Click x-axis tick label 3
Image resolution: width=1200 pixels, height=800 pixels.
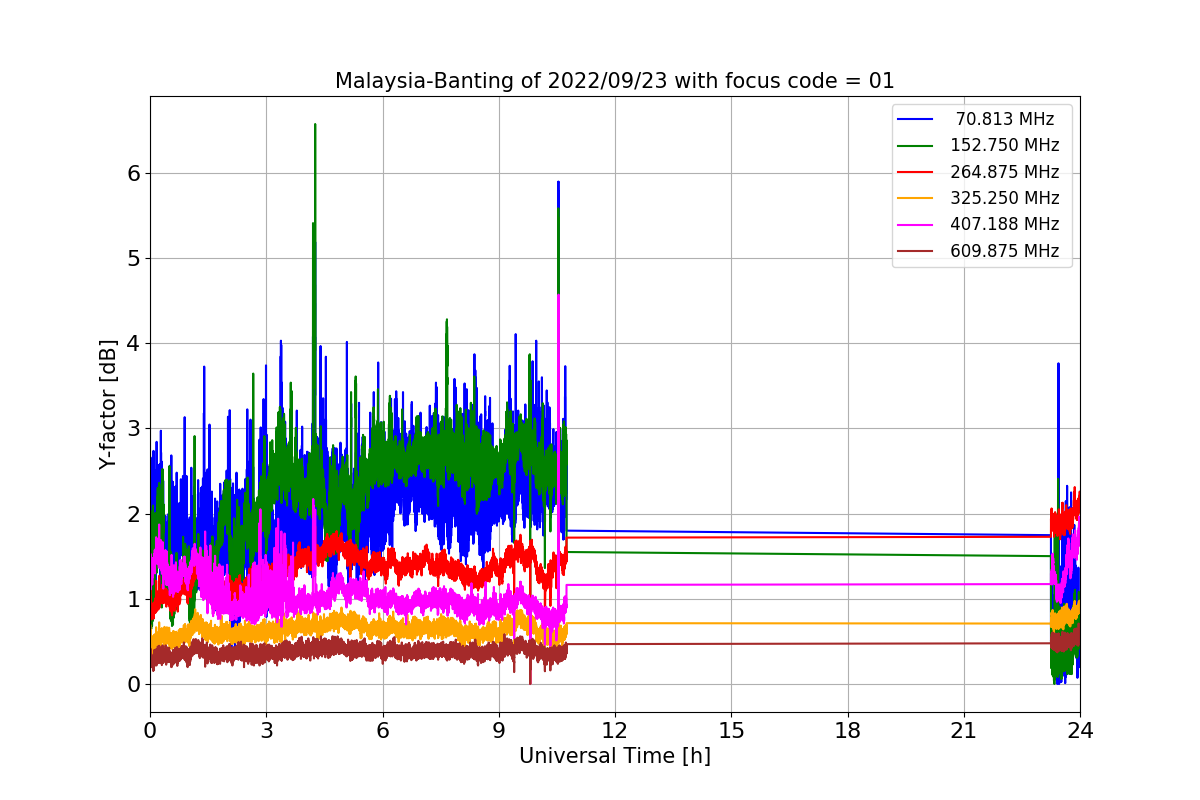[x=266, y=730]
